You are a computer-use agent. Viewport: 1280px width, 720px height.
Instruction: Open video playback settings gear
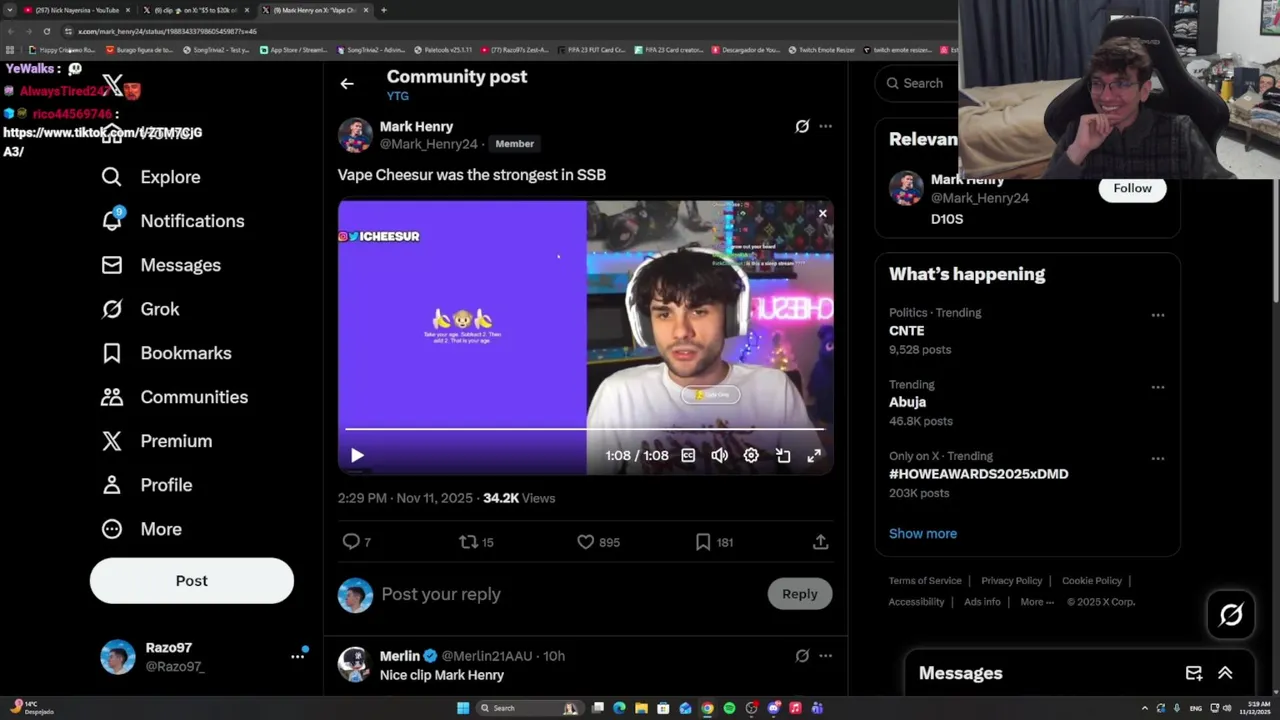click(751, 455)
